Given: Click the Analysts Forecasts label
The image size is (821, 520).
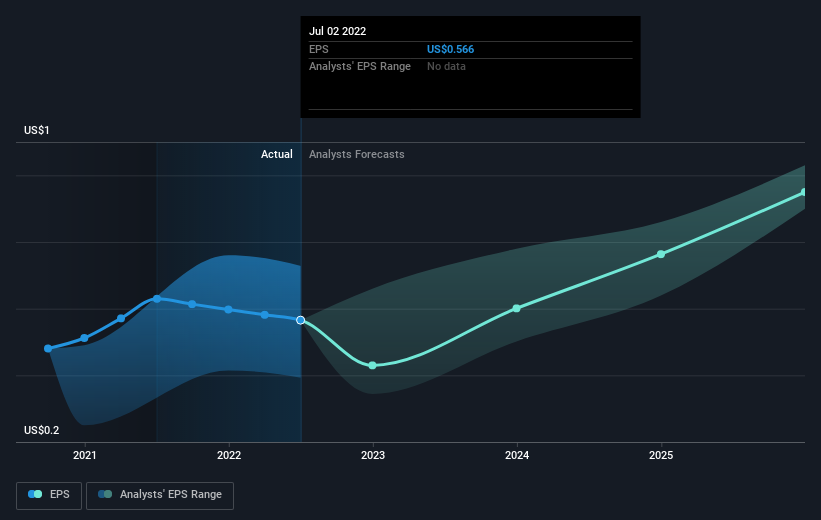Looking at the screenshot, I should pos(357,154).
